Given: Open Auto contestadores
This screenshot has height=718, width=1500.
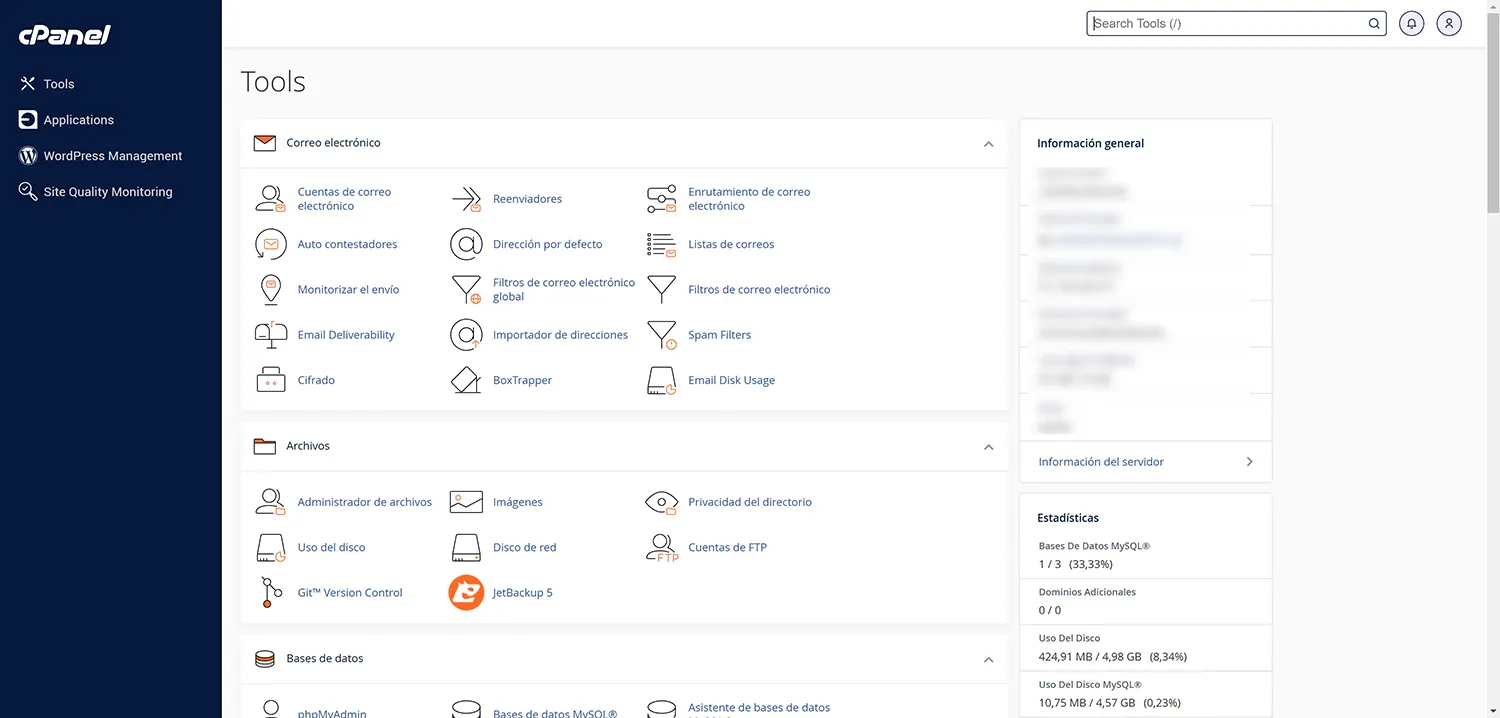Looking at the screenshot, I should pyautogui.click(x=347, y=244).
